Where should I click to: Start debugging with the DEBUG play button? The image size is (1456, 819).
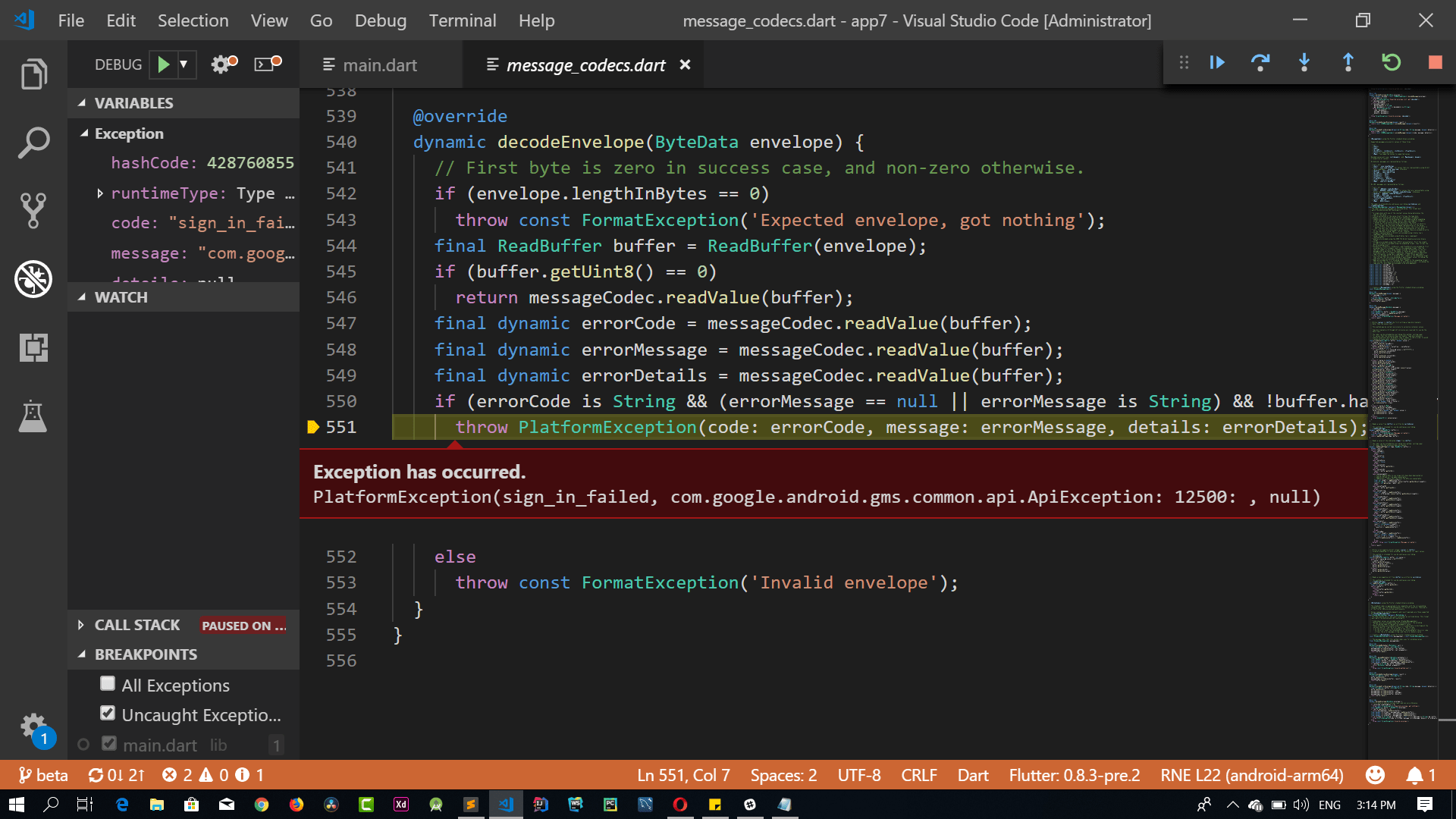(162, 64)
